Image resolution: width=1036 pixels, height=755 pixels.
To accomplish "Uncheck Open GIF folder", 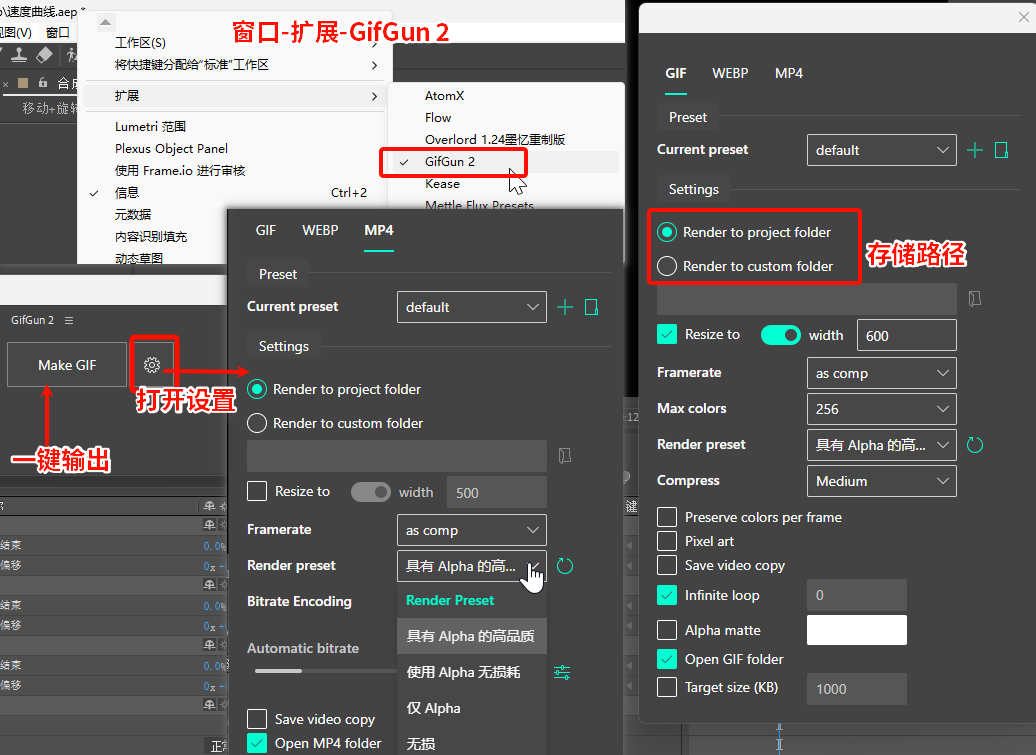I will (x=667, y=659).
